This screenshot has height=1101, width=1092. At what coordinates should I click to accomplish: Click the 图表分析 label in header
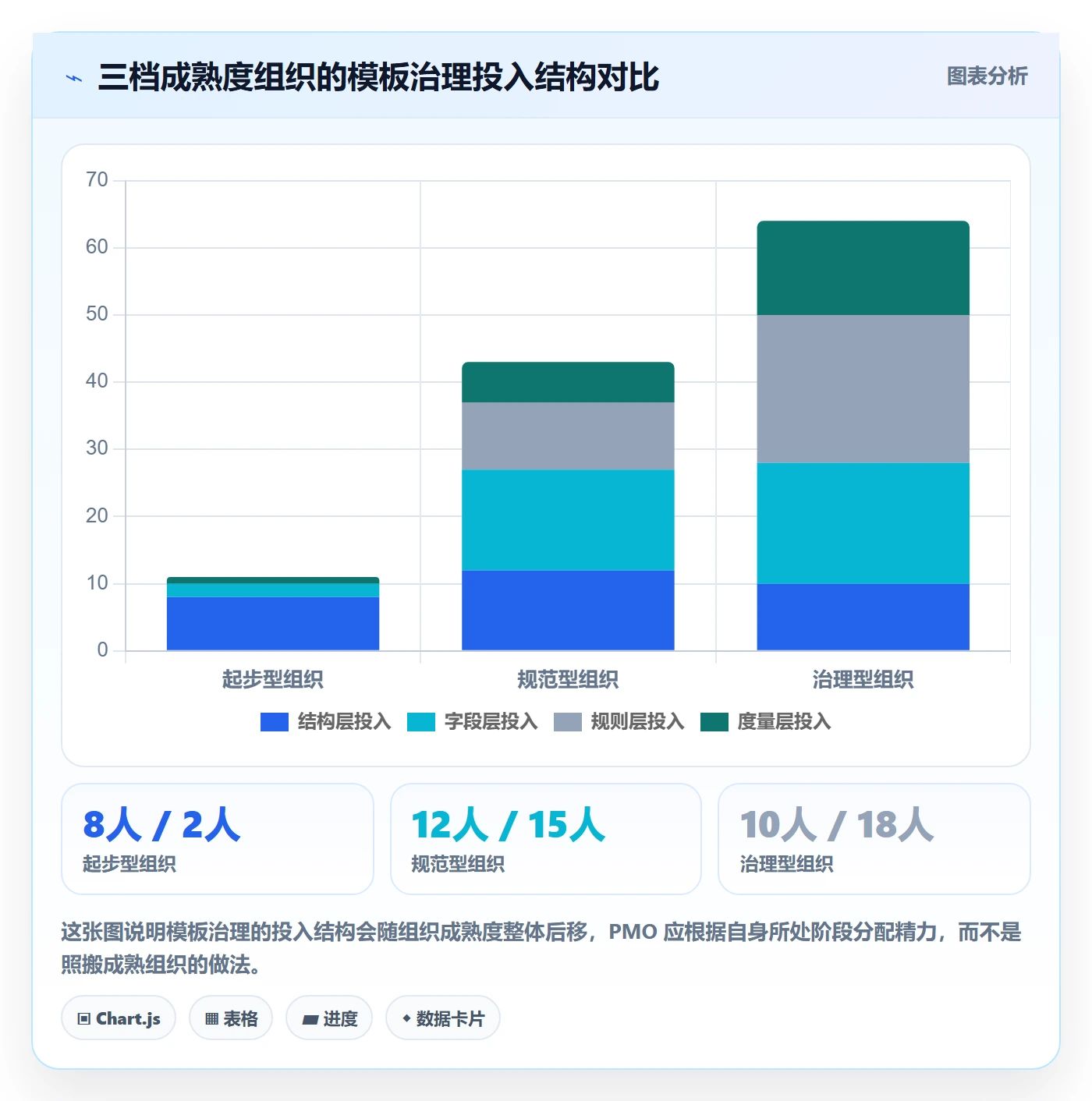coord(987,76)
